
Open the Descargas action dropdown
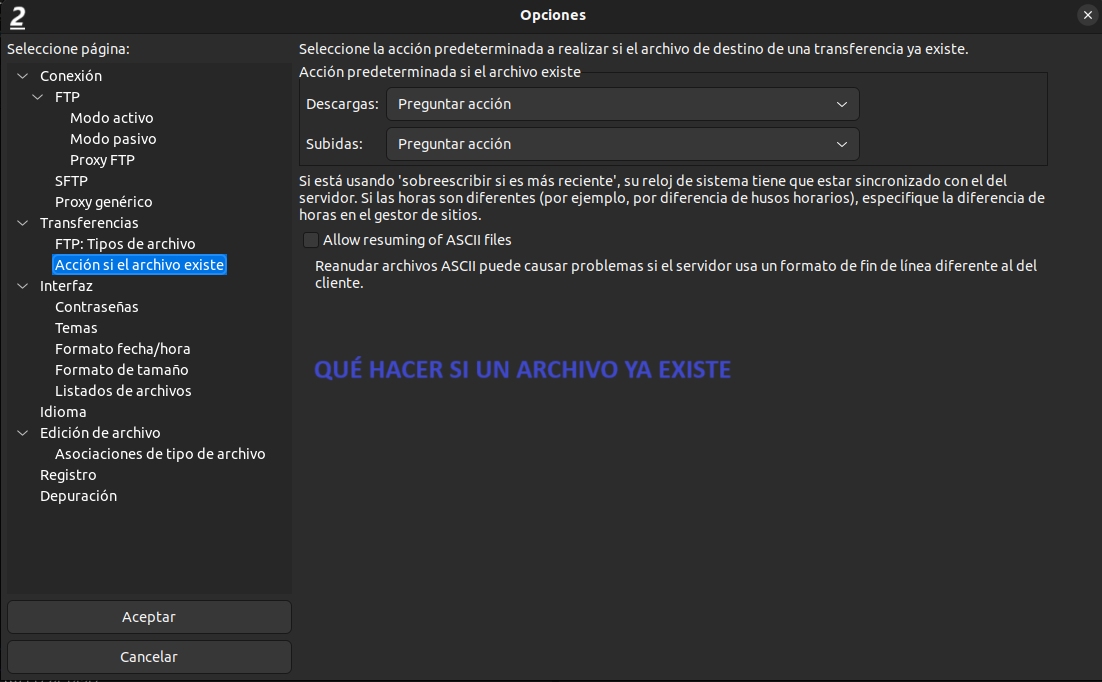coord(622,104)
